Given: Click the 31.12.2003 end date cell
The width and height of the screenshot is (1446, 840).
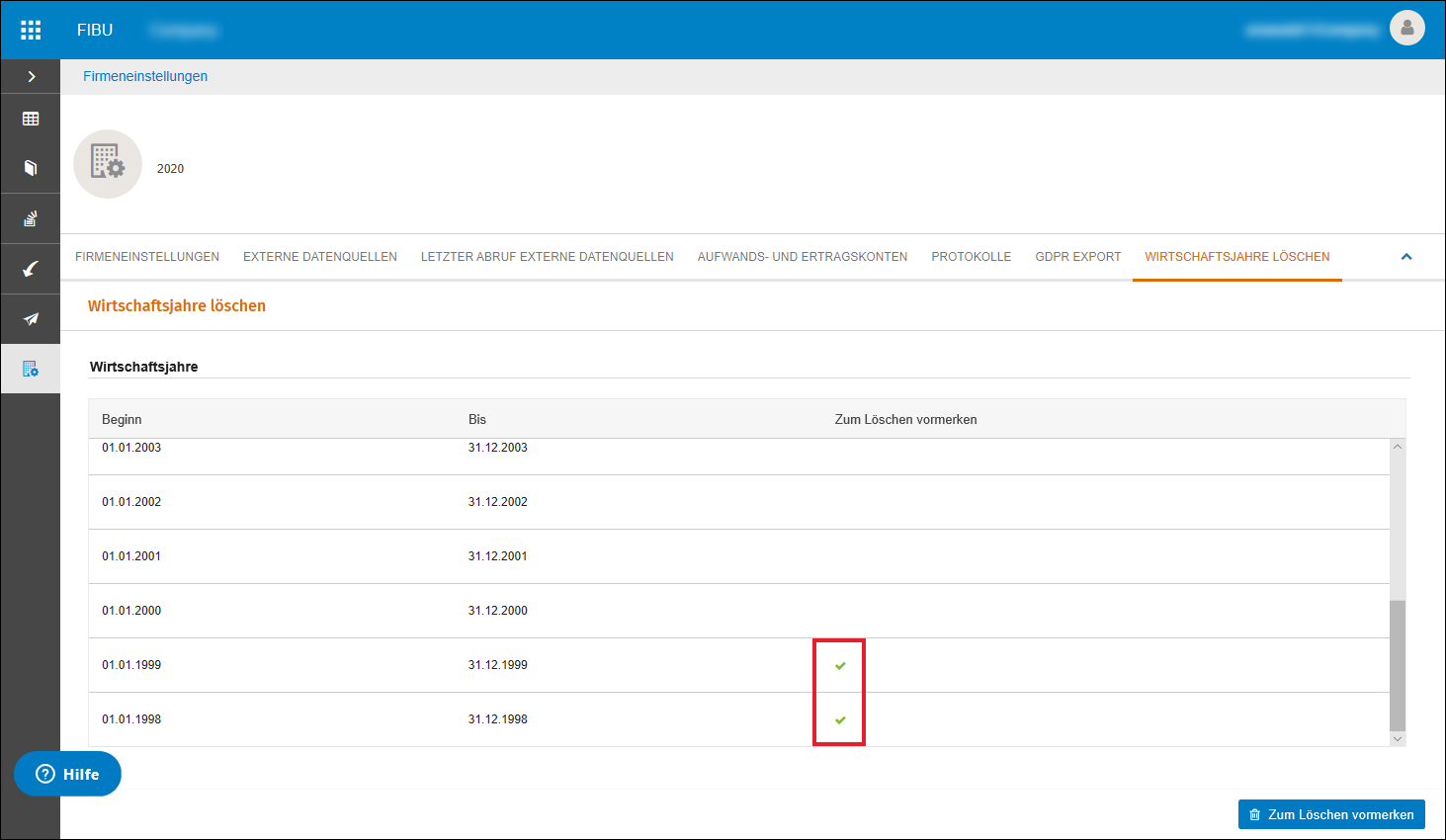Looking at the screenshot, I should [498, 448].
